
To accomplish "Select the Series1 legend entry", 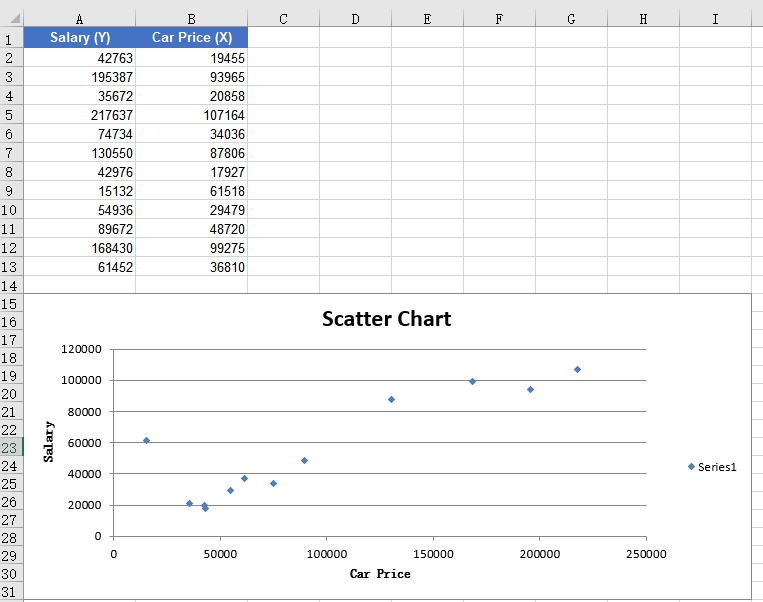I will (x=712, y=467).
